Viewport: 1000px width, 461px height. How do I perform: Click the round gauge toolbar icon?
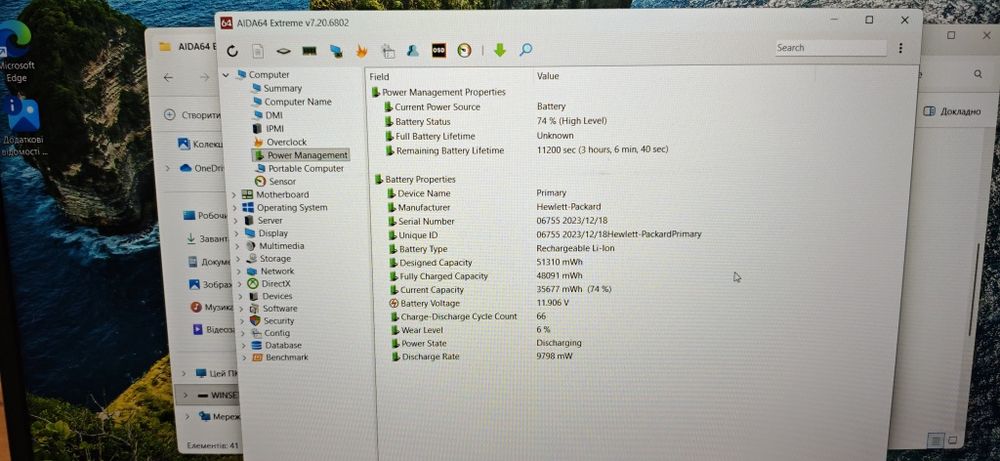[464, 50]
